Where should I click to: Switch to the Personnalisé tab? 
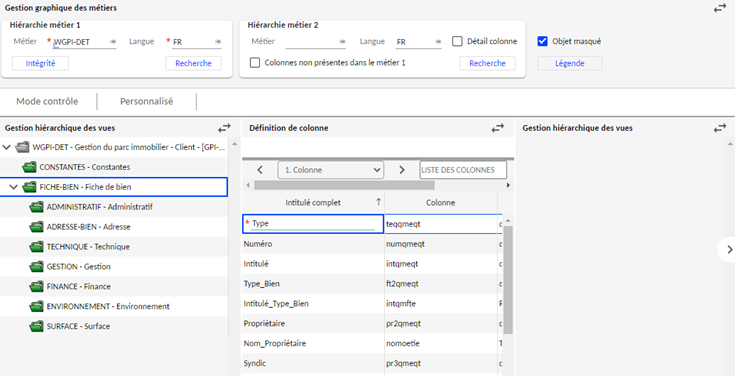[147, 101]
